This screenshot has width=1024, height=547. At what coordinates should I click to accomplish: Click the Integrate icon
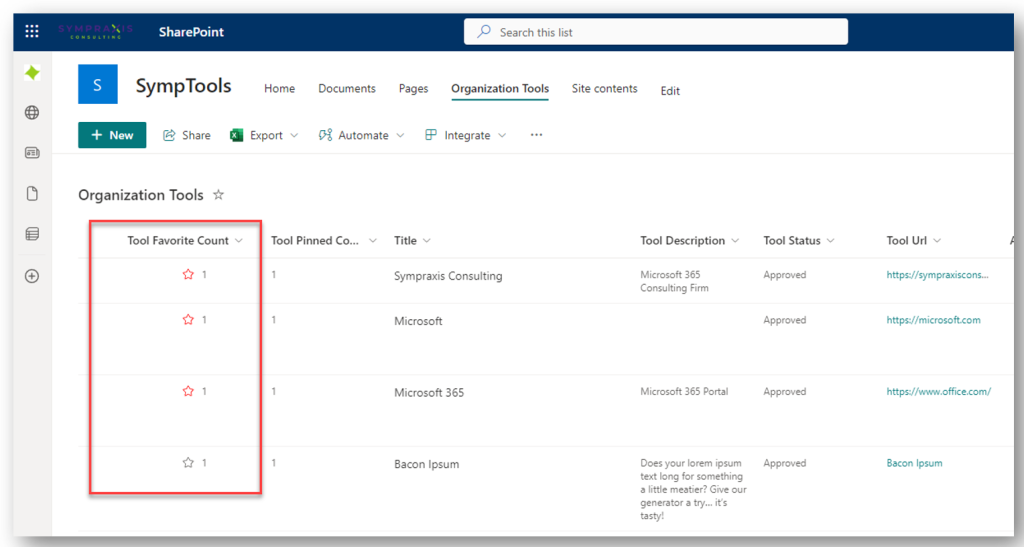click(x=431, y=135)
